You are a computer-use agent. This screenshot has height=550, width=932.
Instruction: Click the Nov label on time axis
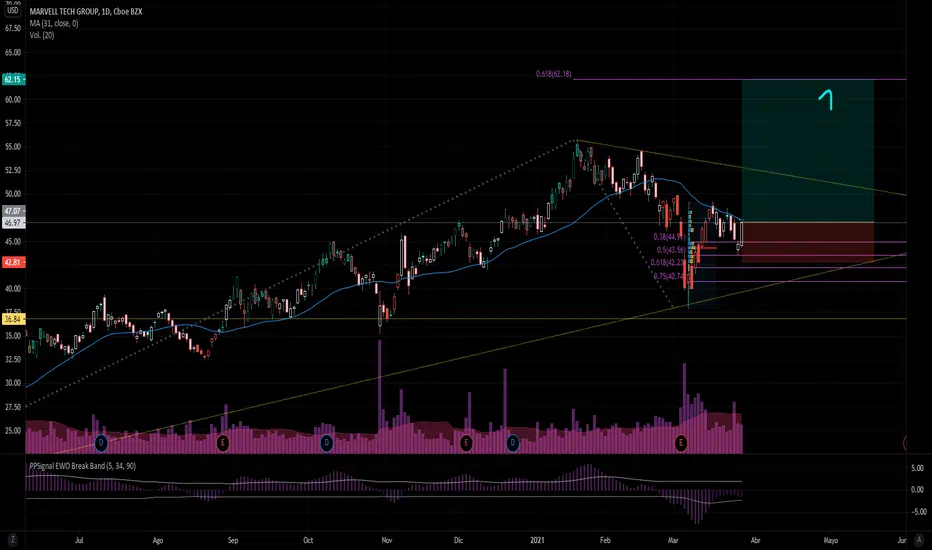[x=387, y=540]
